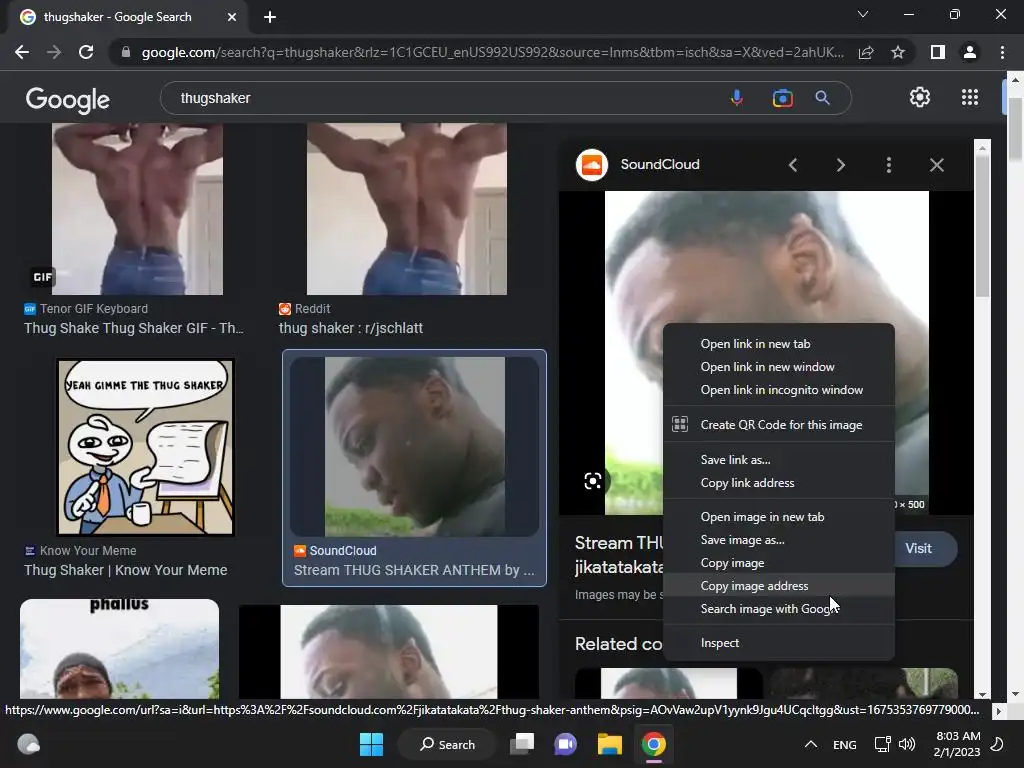
Task: Click the magnifier search button
Action: pyautogui.click(x=822, y=98)
